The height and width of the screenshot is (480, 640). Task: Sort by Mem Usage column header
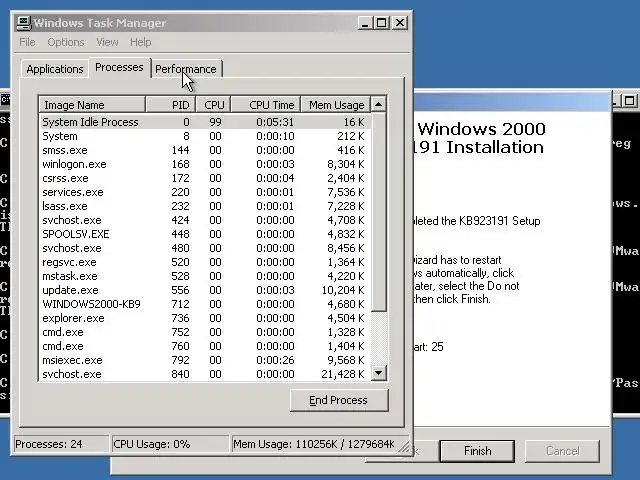pyautogui.click(x=336, y=105)
